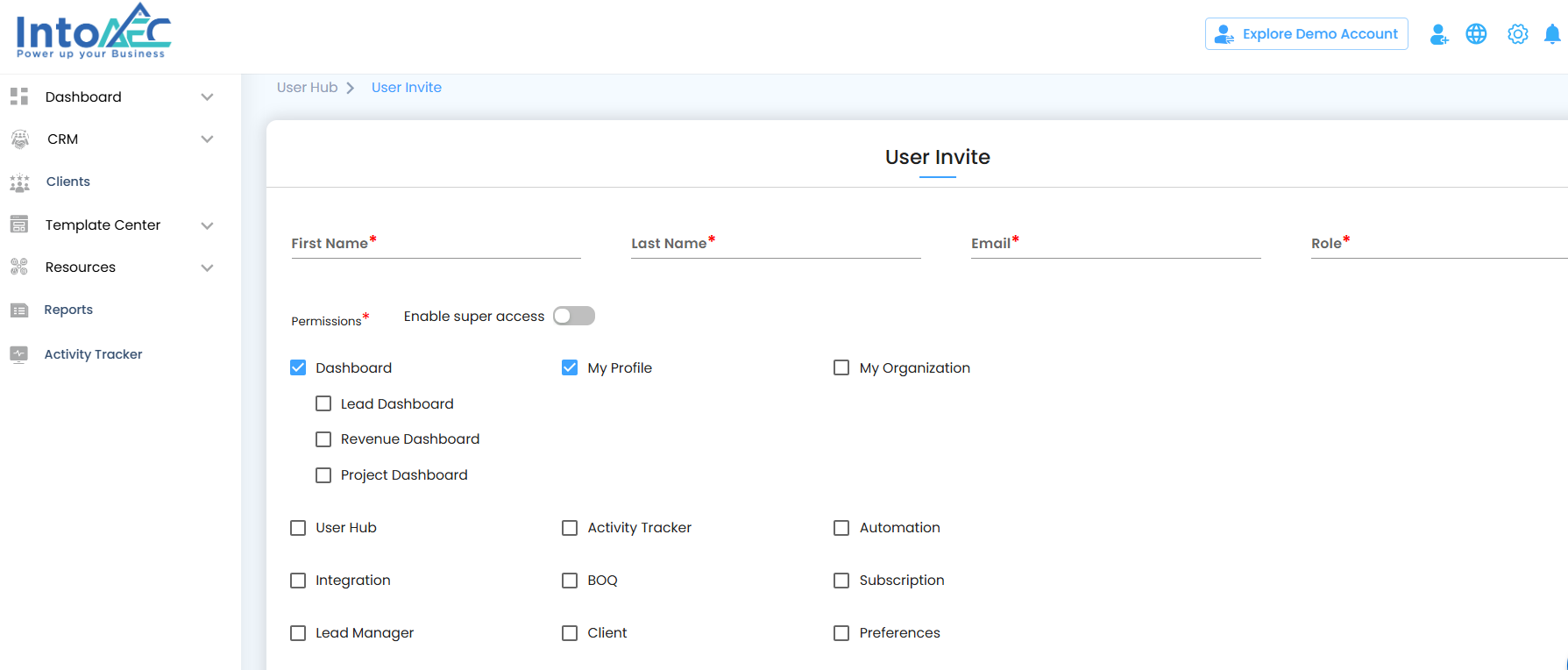Open the Role field dropdown
Viewport: 1568px width, 670px height.
coord(1437,245)
